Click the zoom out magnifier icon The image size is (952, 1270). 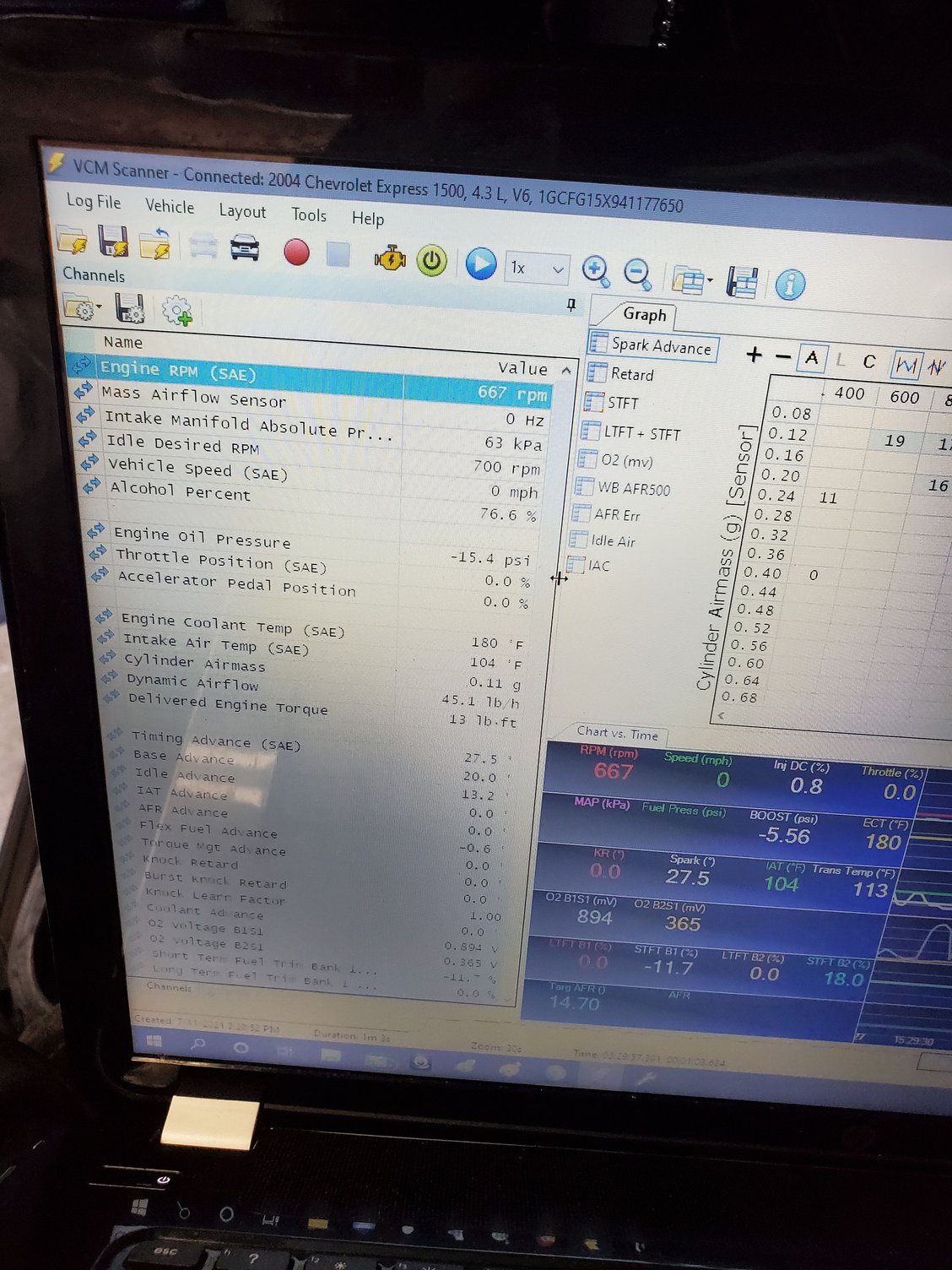click(x=637, y=274)
